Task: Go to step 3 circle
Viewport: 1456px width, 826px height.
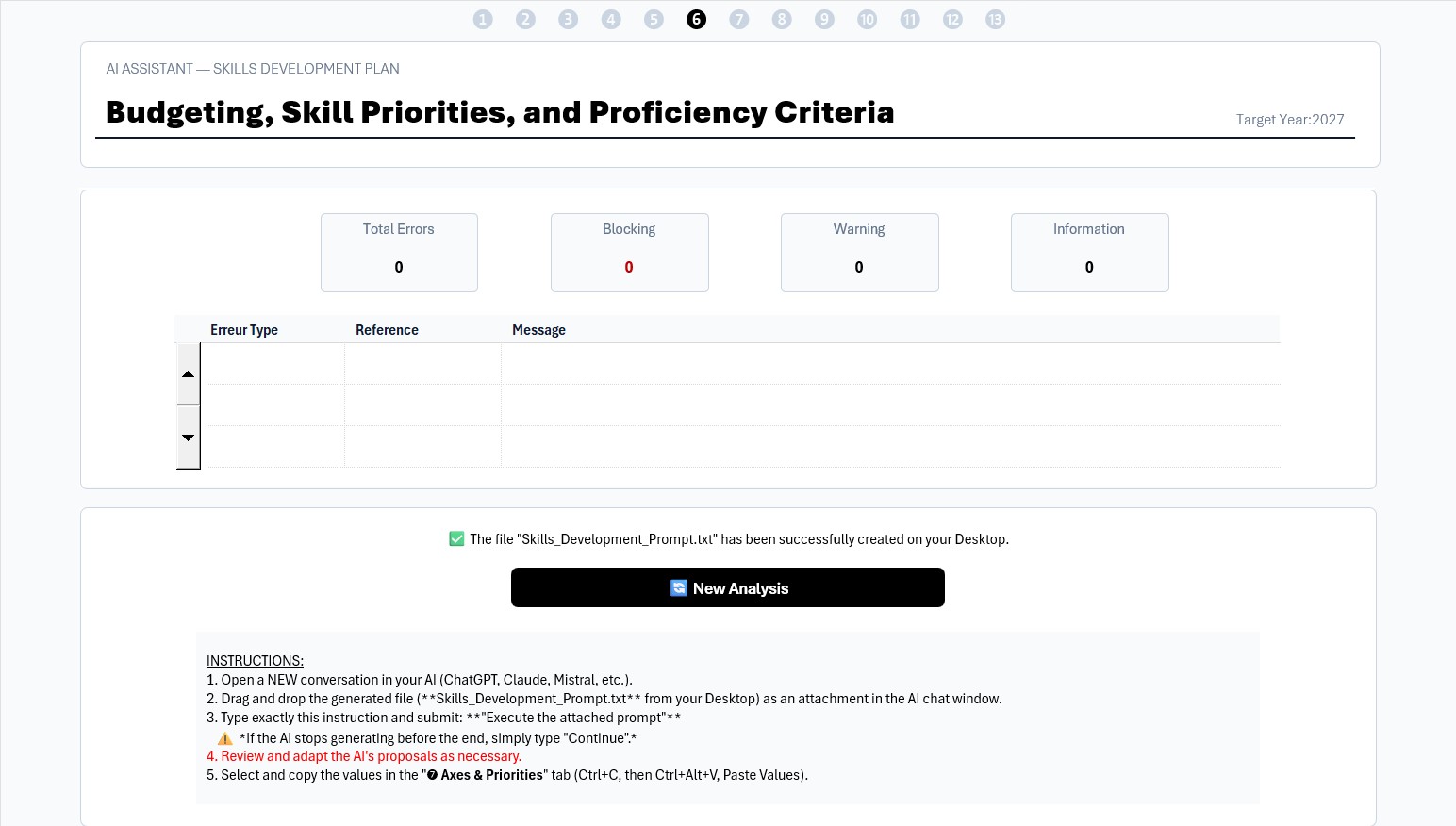Action: coord(568,19)
